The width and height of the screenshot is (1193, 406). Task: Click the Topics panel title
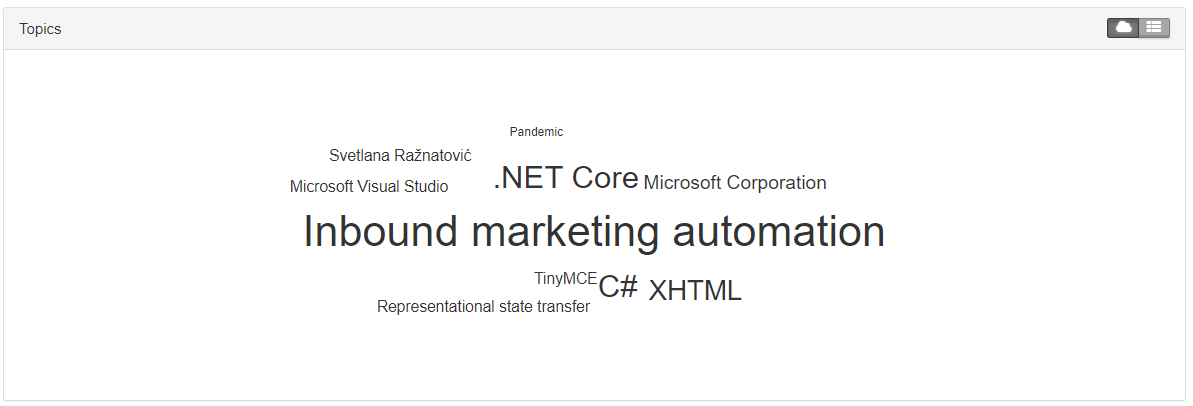(40, 29)
